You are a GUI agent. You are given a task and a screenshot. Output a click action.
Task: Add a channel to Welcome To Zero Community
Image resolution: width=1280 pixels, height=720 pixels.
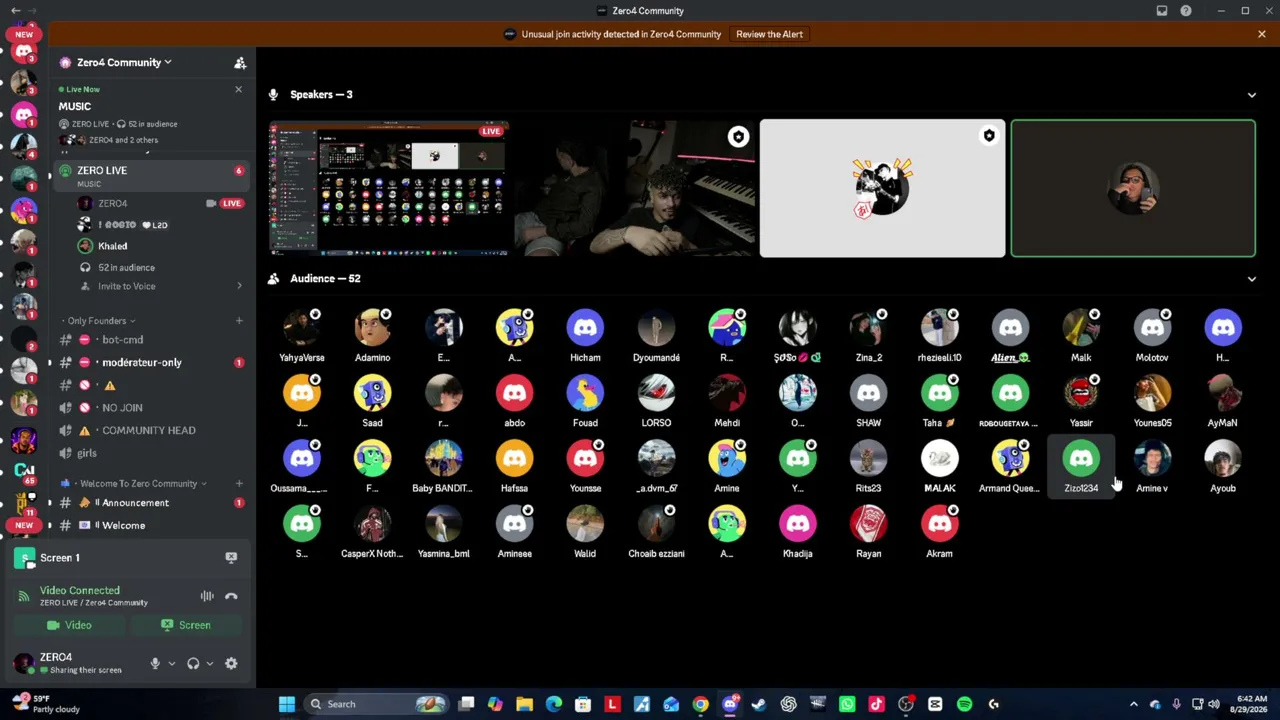[239, 484]
